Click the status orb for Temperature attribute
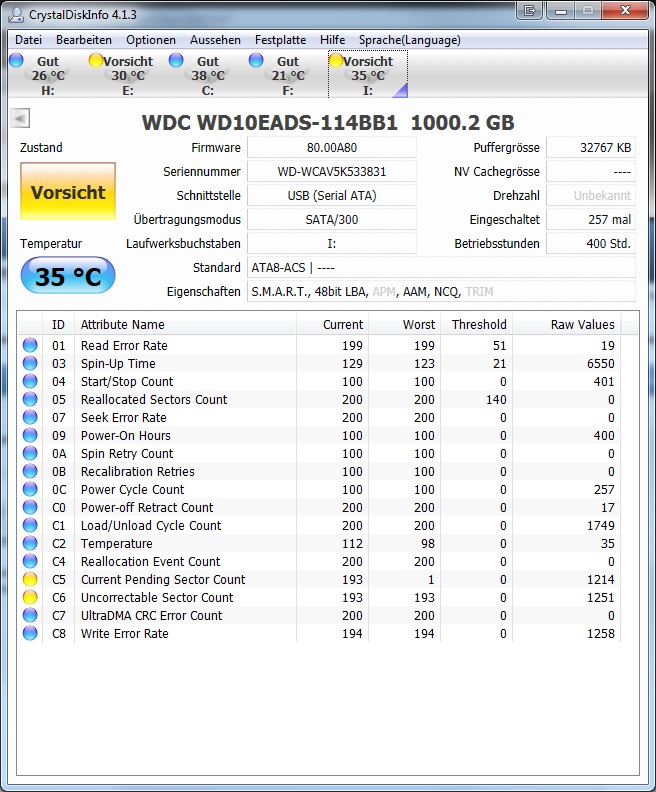656x792 pixels. [30, 543]
